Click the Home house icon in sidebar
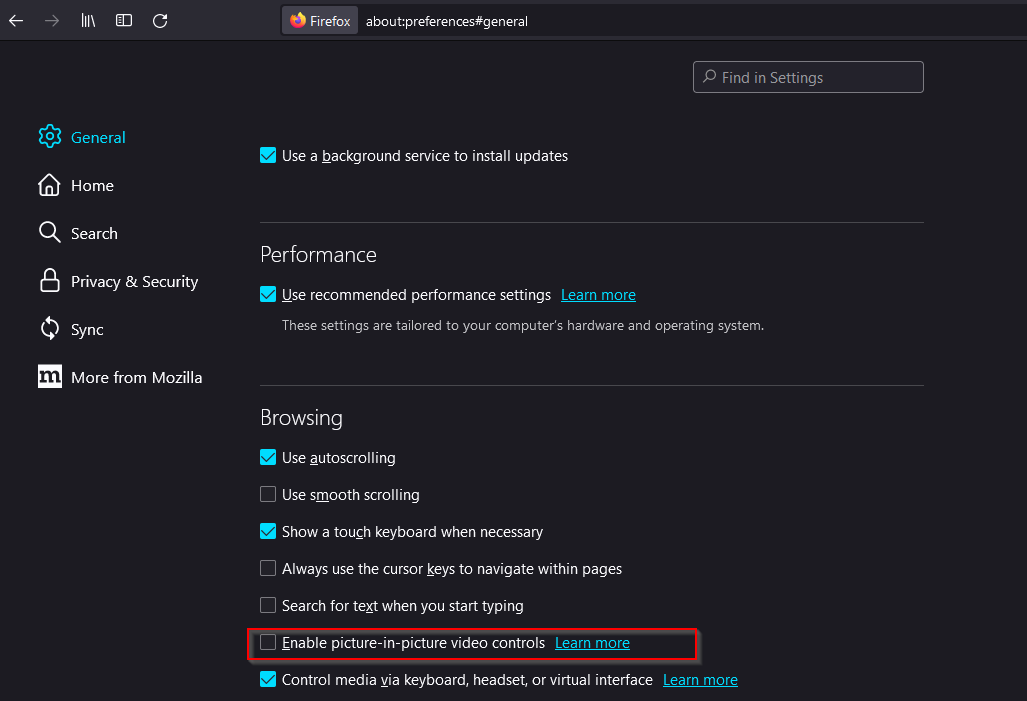Screen dimensions: 1027x701 coord(49,185)
